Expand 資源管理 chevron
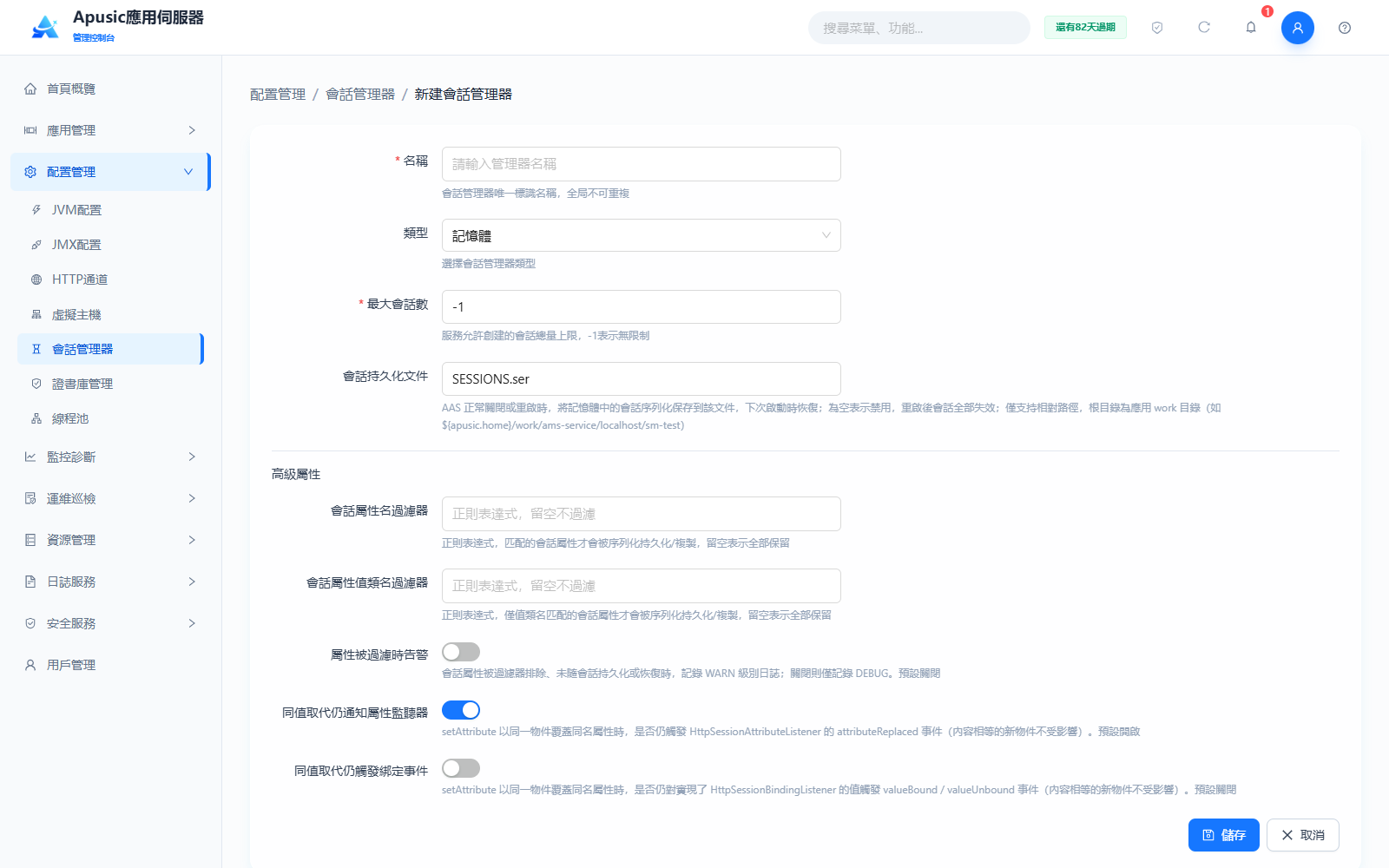The height and width of the screenshot is (868, 1389). (x=192, y=540)
